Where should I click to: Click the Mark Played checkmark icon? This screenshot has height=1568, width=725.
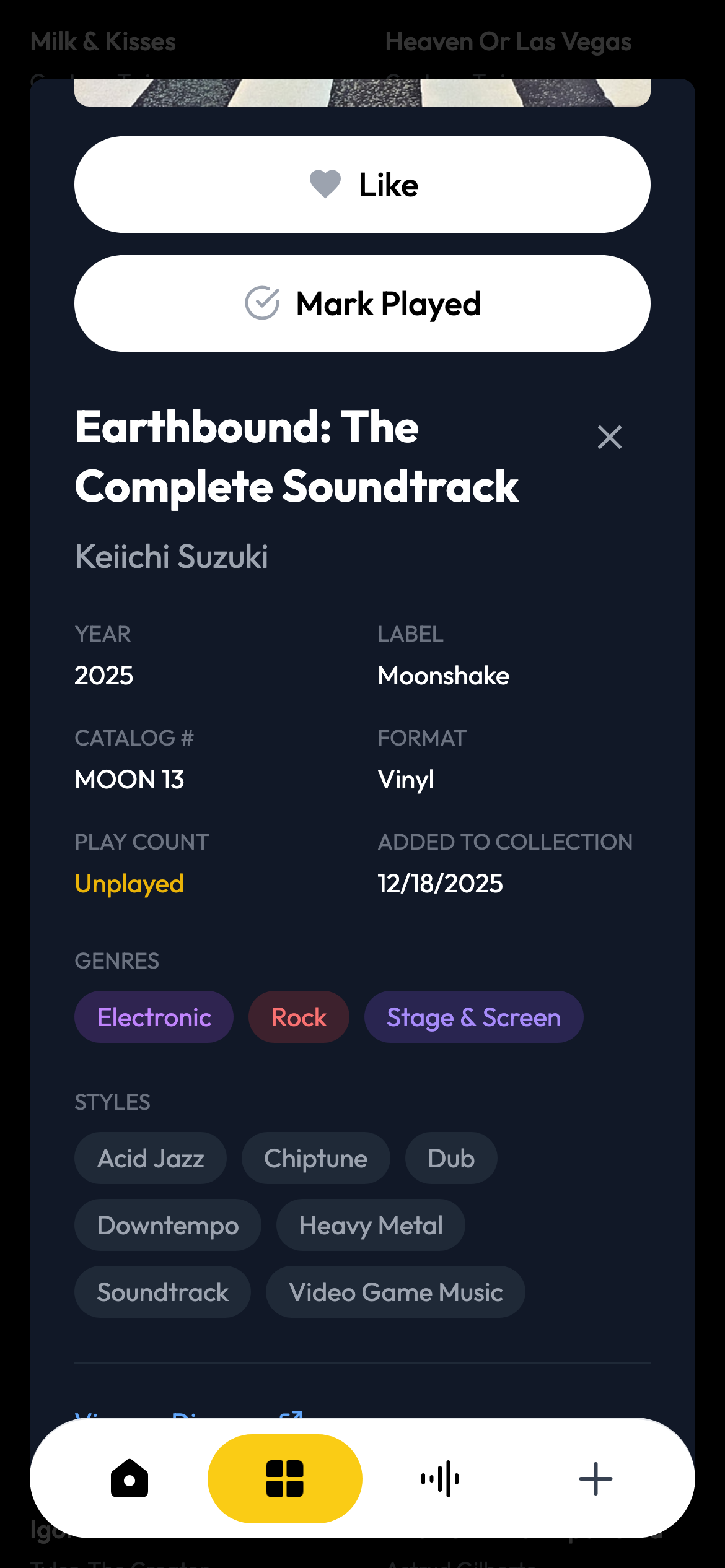click(x=262, y=303)
